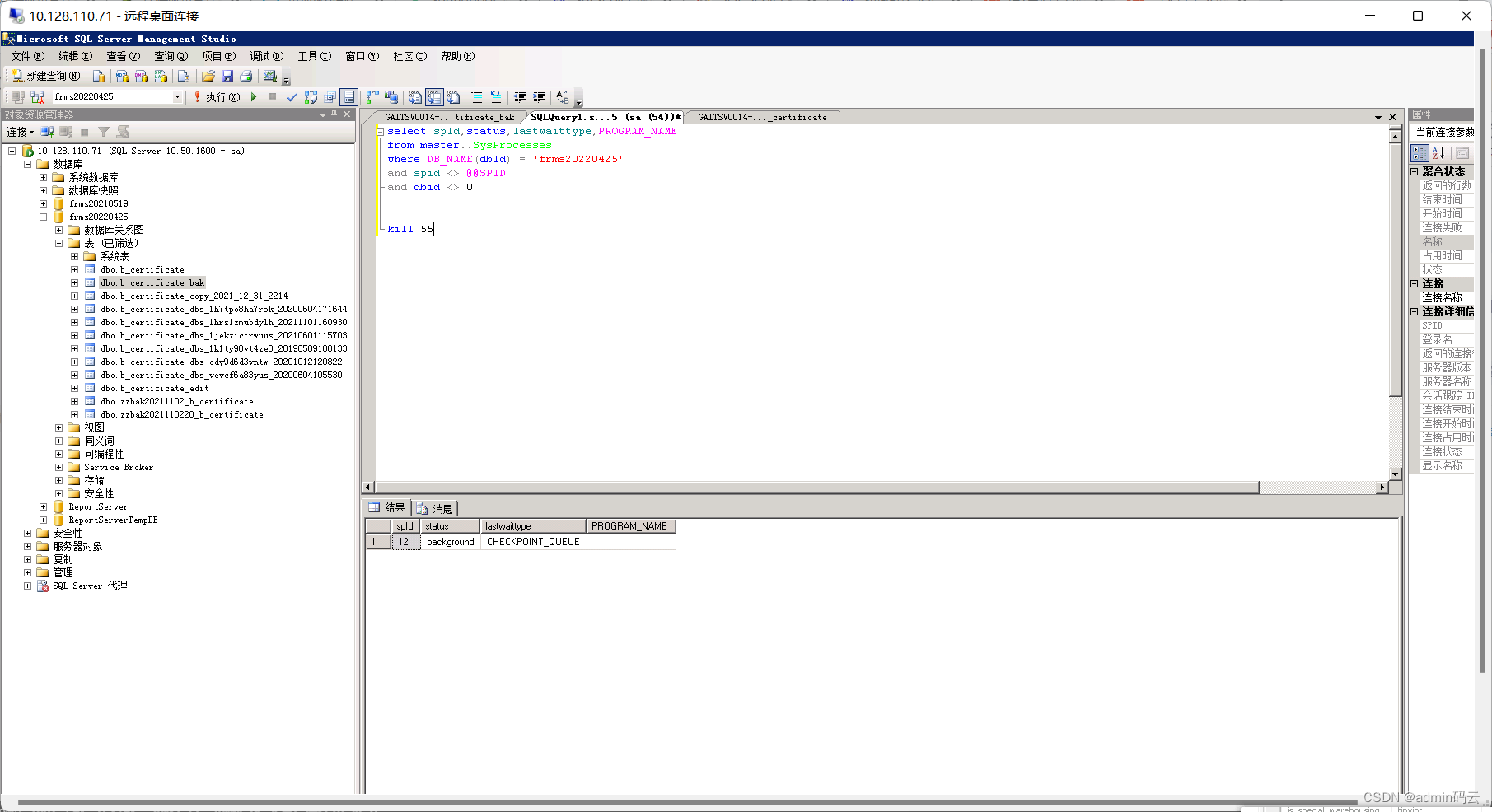The image size is (1492, 812).
Task: Pin the Object Explorer panel
Action: coord(334,114)
